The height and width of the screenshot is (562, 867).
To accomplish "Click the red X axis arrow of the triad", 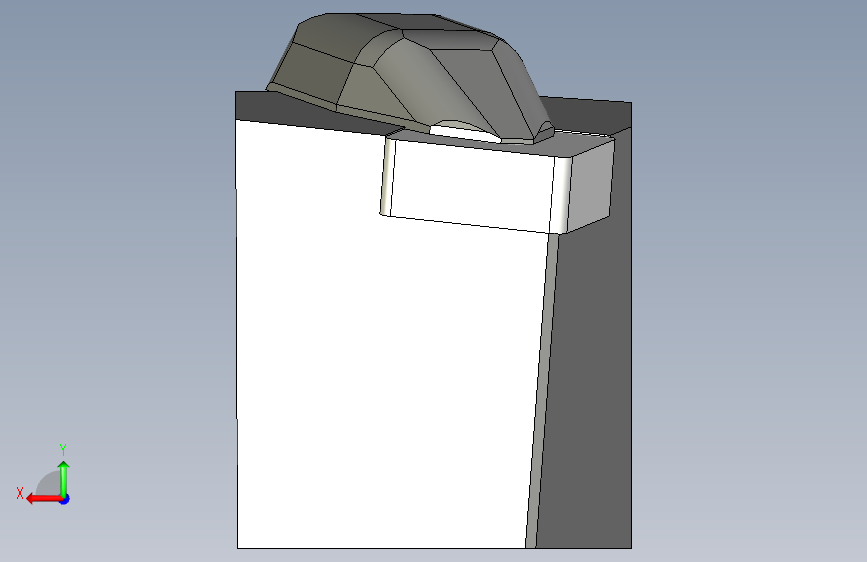I will point(44,499).
